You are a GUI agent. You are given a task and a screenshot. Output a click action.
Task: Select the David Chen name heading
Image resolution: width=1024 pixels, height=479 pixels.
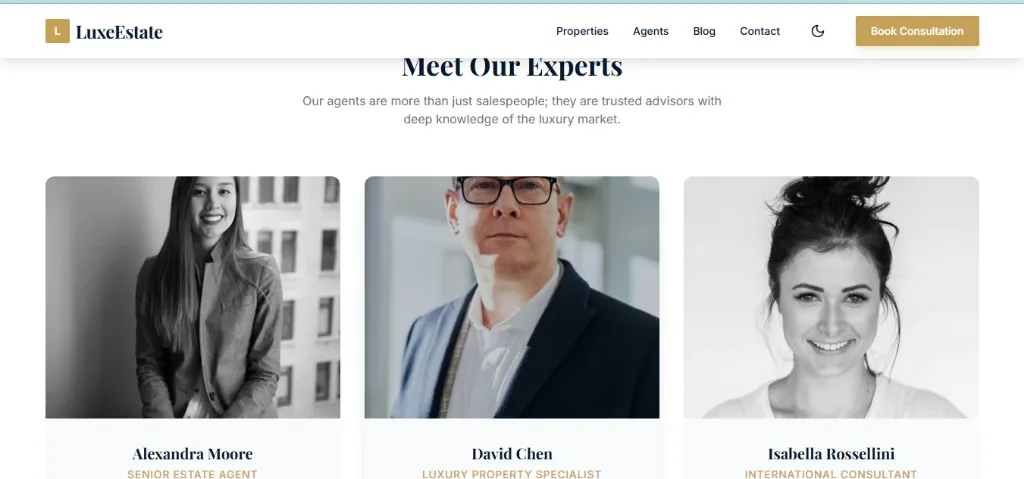point(512,454)
